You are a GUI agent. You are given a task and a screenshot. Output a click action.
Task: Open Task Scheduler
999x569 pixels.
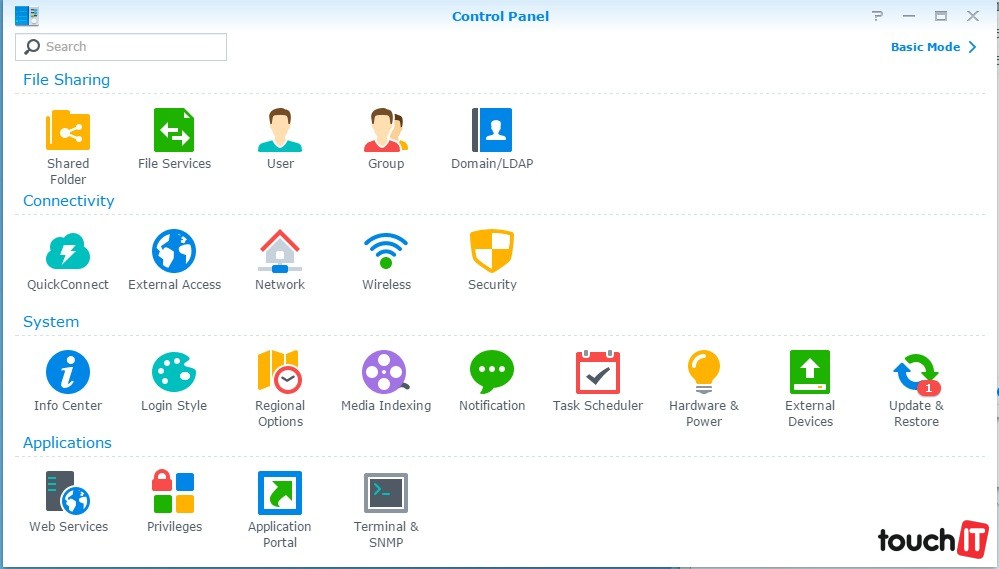[x=598, y=373]
